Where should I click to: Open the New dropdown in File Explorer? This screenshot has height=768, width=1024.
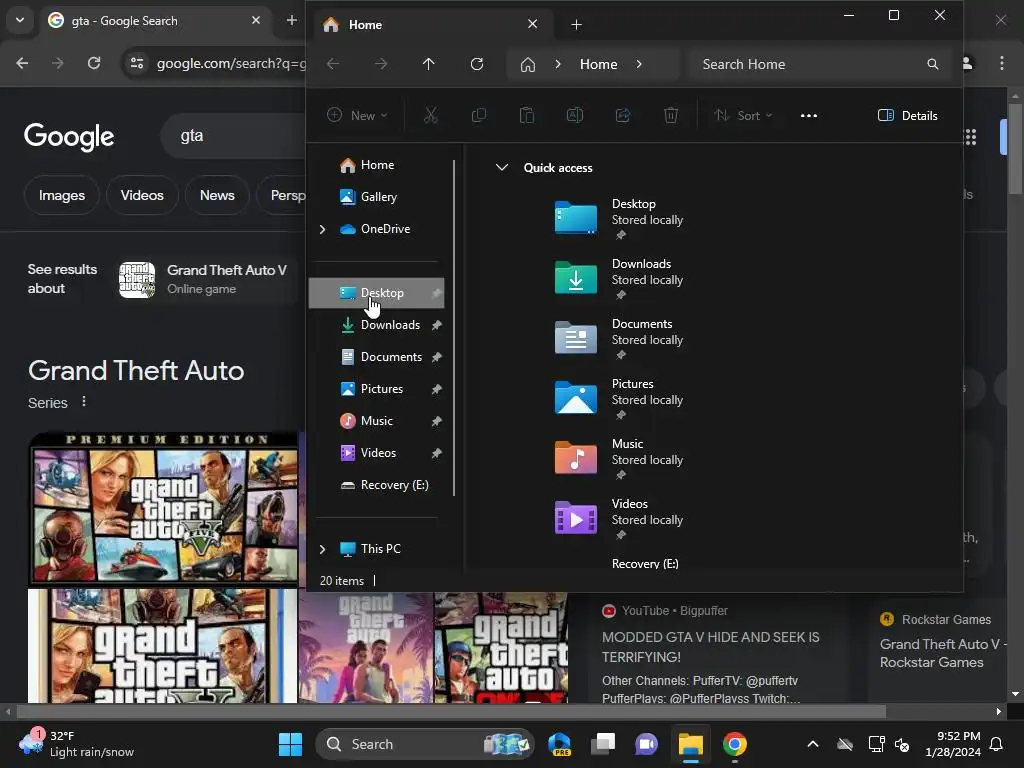(x=357, y=116)
